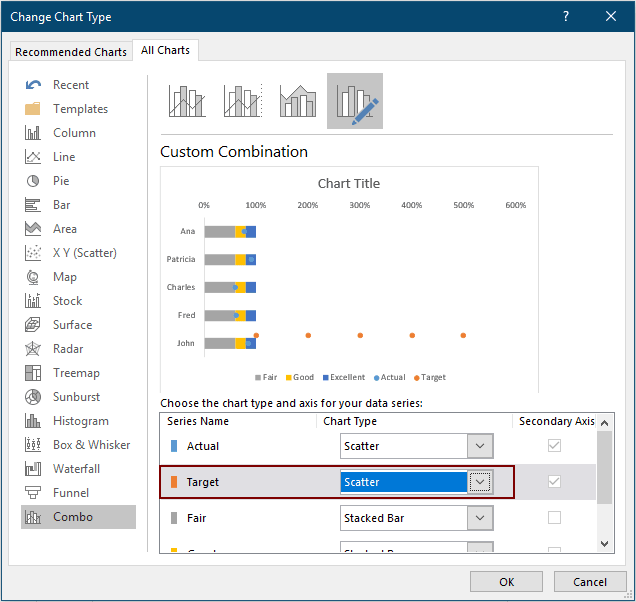Switch to the Recommended Charts tab
This screenshot has height=602, width=636.
coord(71,52)
